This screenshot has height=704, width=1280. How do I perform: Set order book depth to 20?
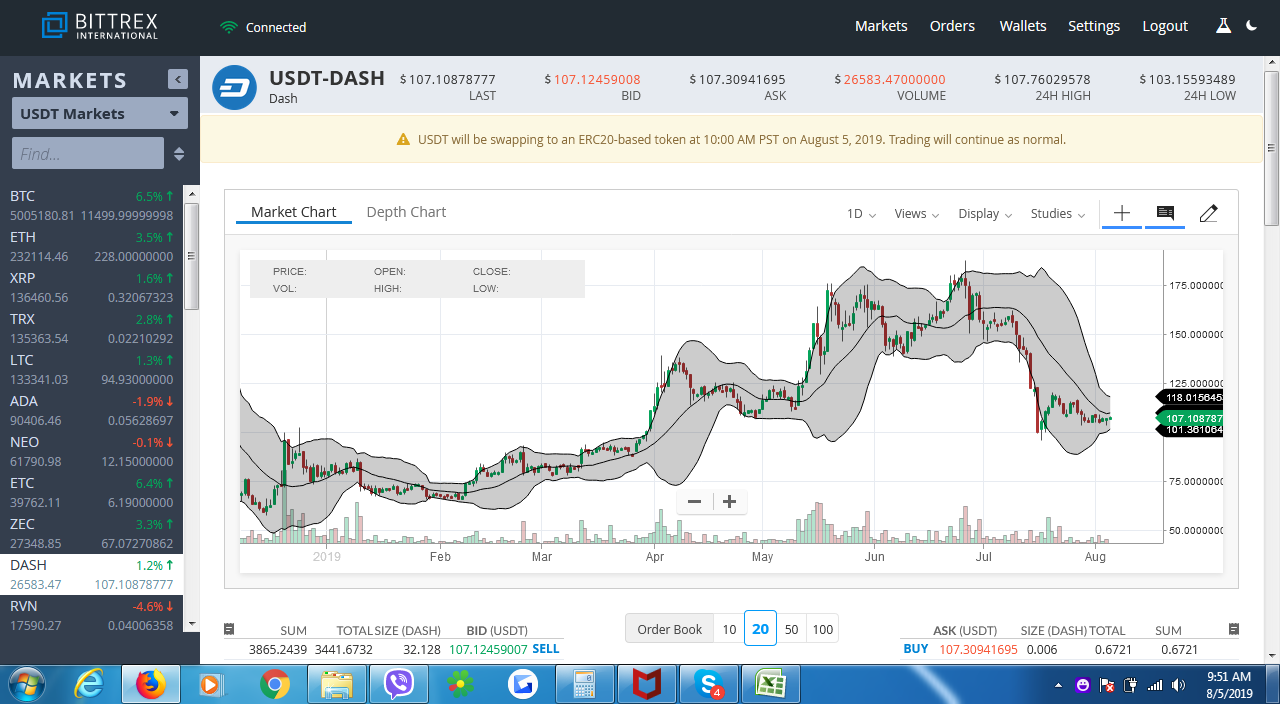pos(760,629)
